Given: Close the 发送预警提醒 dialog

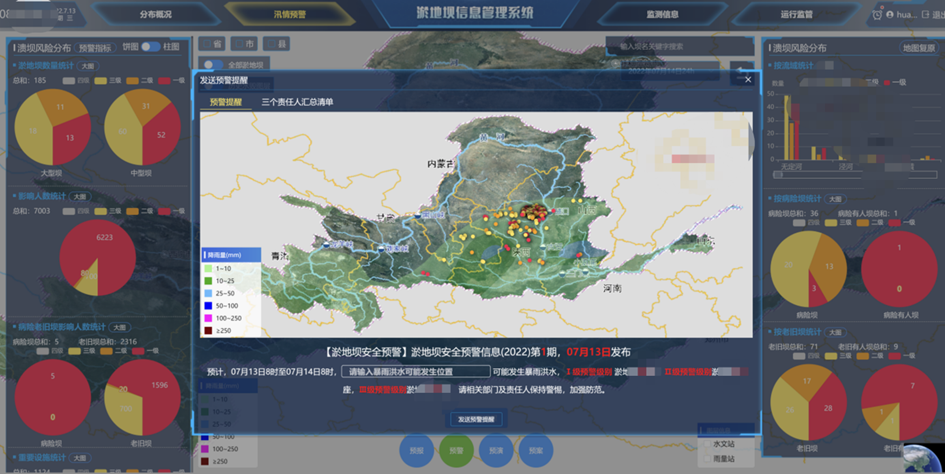Looking at the screenshot, I should pyautogui.click(x=748, y=80).
